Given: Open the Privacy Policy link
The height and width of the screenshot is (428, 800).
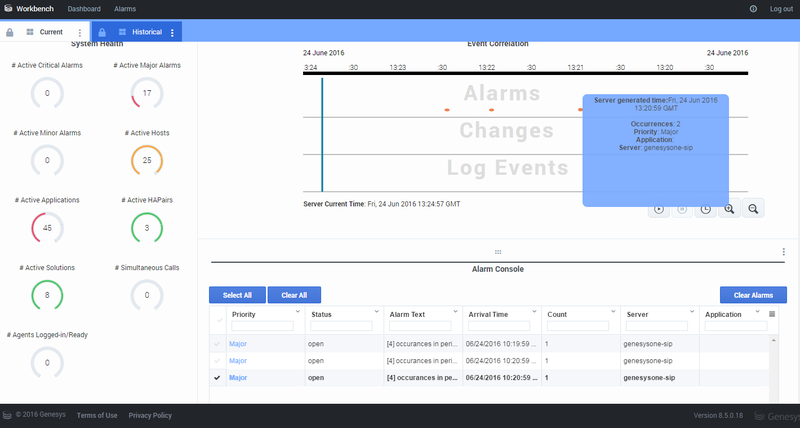Looking at the screenshot, I should [x=150, y=415].
